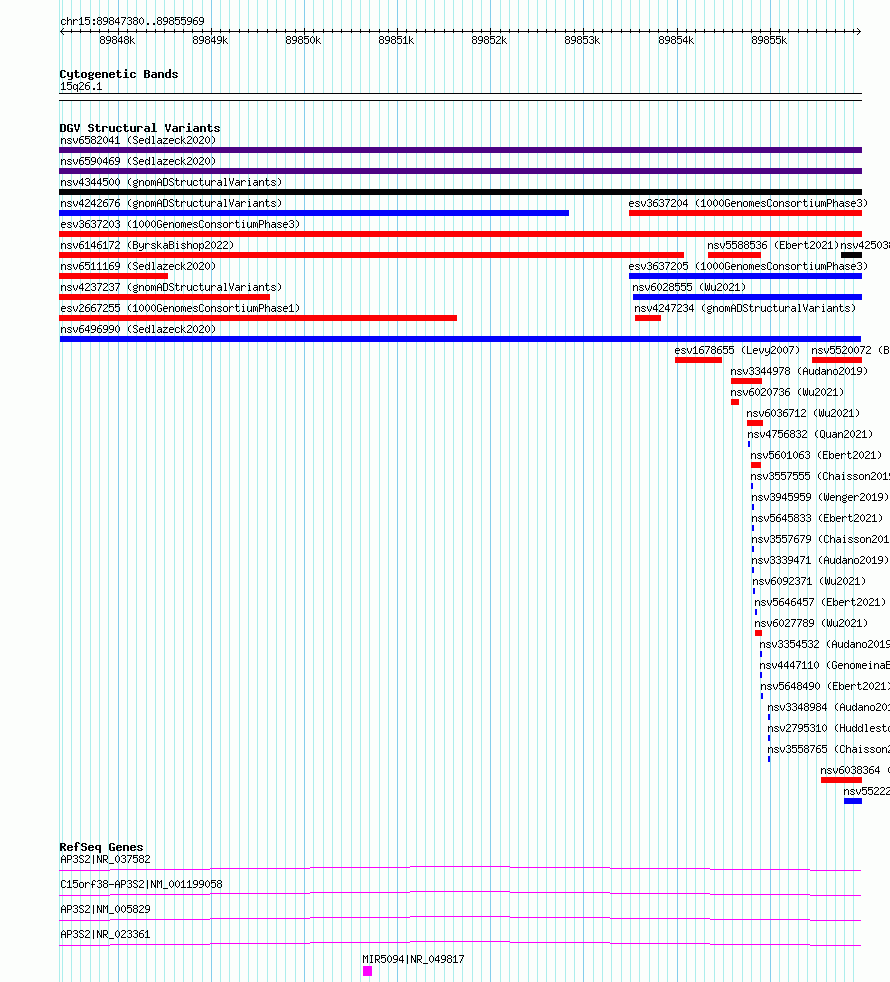The height and width of the screenshot is (982, 890).
Task: Click nsv6036712 (Wu2021) label
Action: point(803,413)
